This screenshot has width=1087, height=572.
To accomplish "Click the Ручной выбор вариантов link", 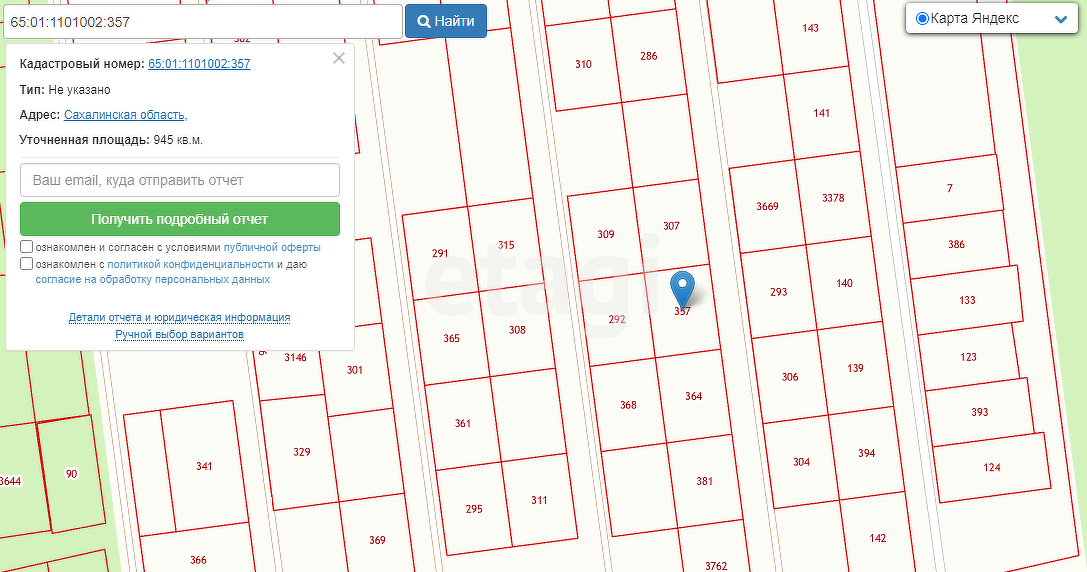I will [180, 334].
